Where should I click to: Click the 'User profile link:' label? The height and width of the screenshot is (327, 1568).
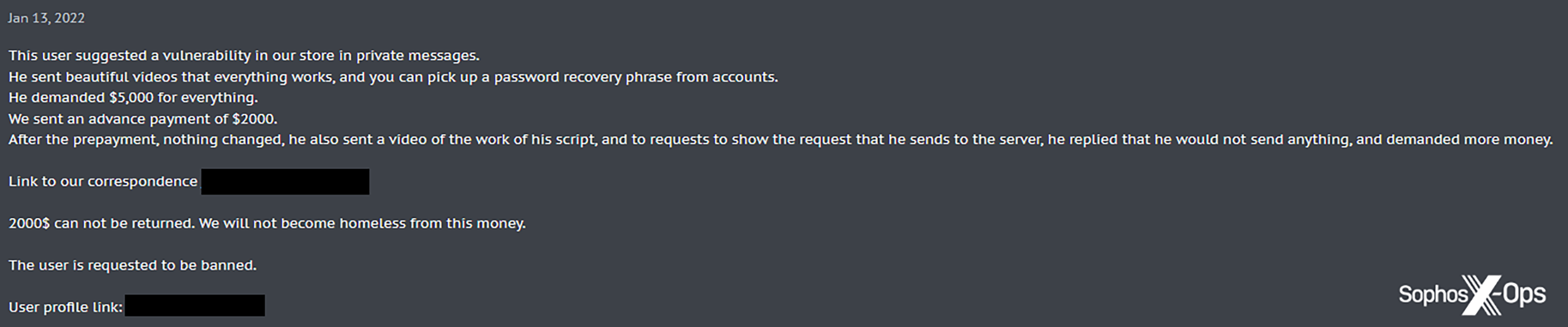pos(65,307)
